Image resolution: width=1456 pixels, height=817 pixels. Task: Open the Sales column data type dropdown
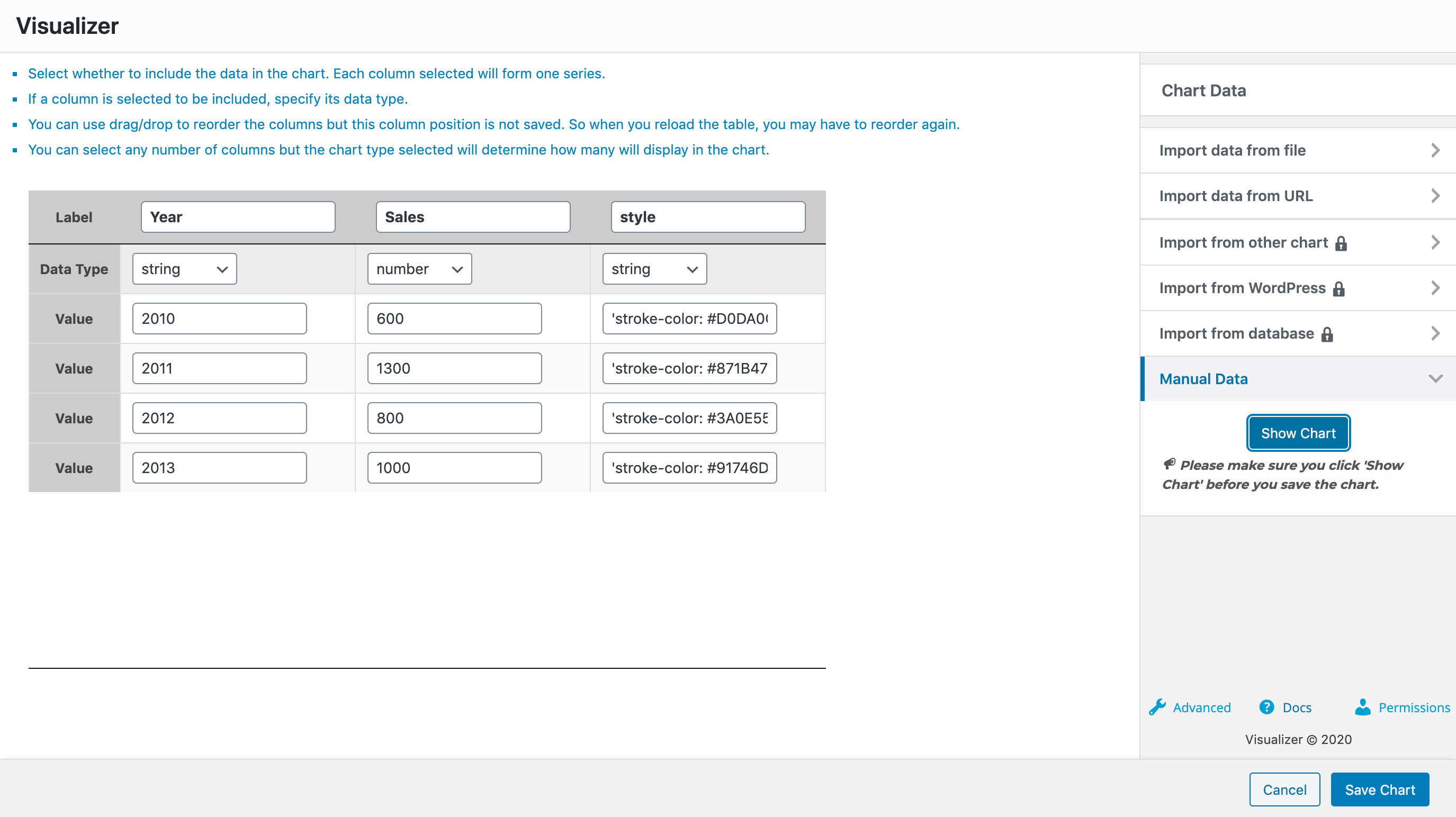point(419,269)
